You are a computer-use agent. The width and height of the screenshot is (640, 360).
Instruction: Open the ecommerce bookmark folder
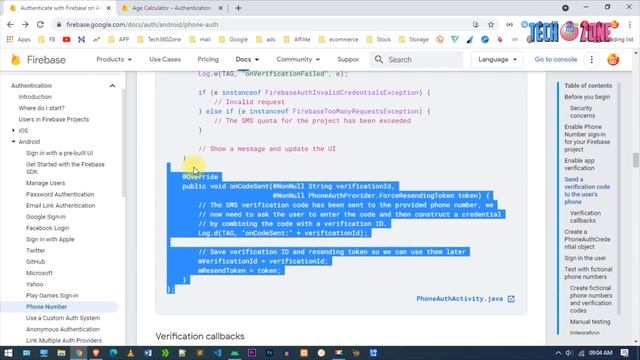point(338,40)
